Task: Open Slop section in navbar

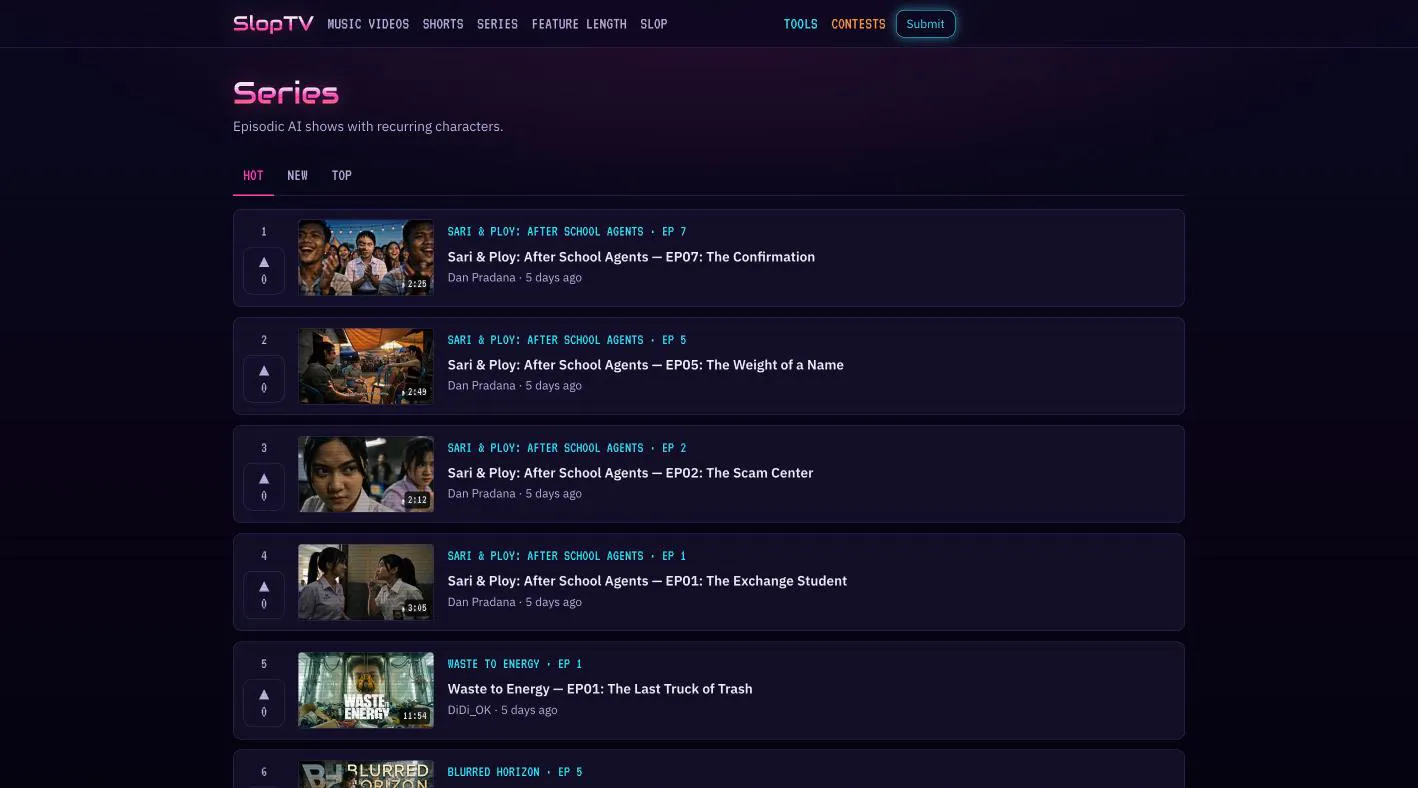Action: pos(654,24)
